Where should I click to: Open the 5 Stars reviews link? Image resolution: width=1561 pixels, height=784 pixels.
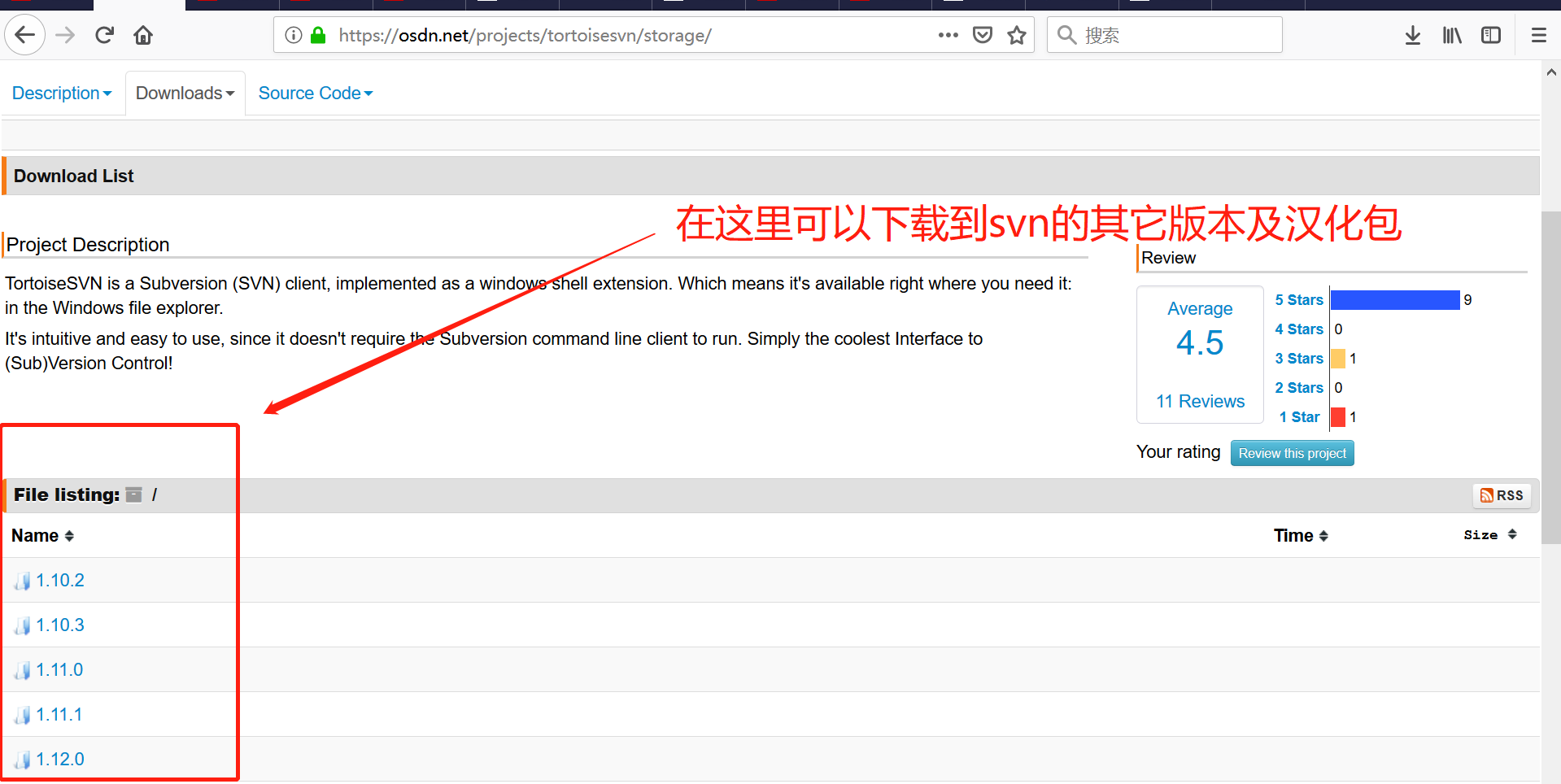pyautogui.click(x=1299, y=300)
